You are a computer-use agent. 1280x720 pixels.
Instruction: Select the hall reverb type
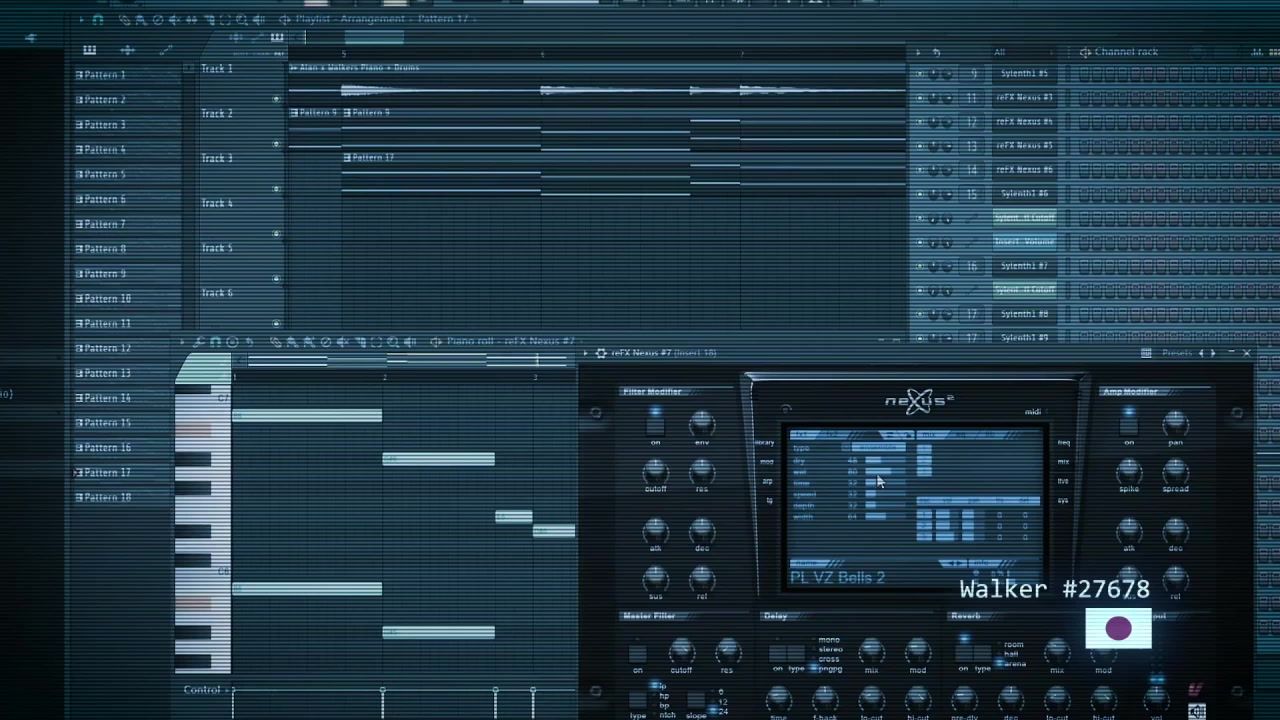pos(1009,653)
